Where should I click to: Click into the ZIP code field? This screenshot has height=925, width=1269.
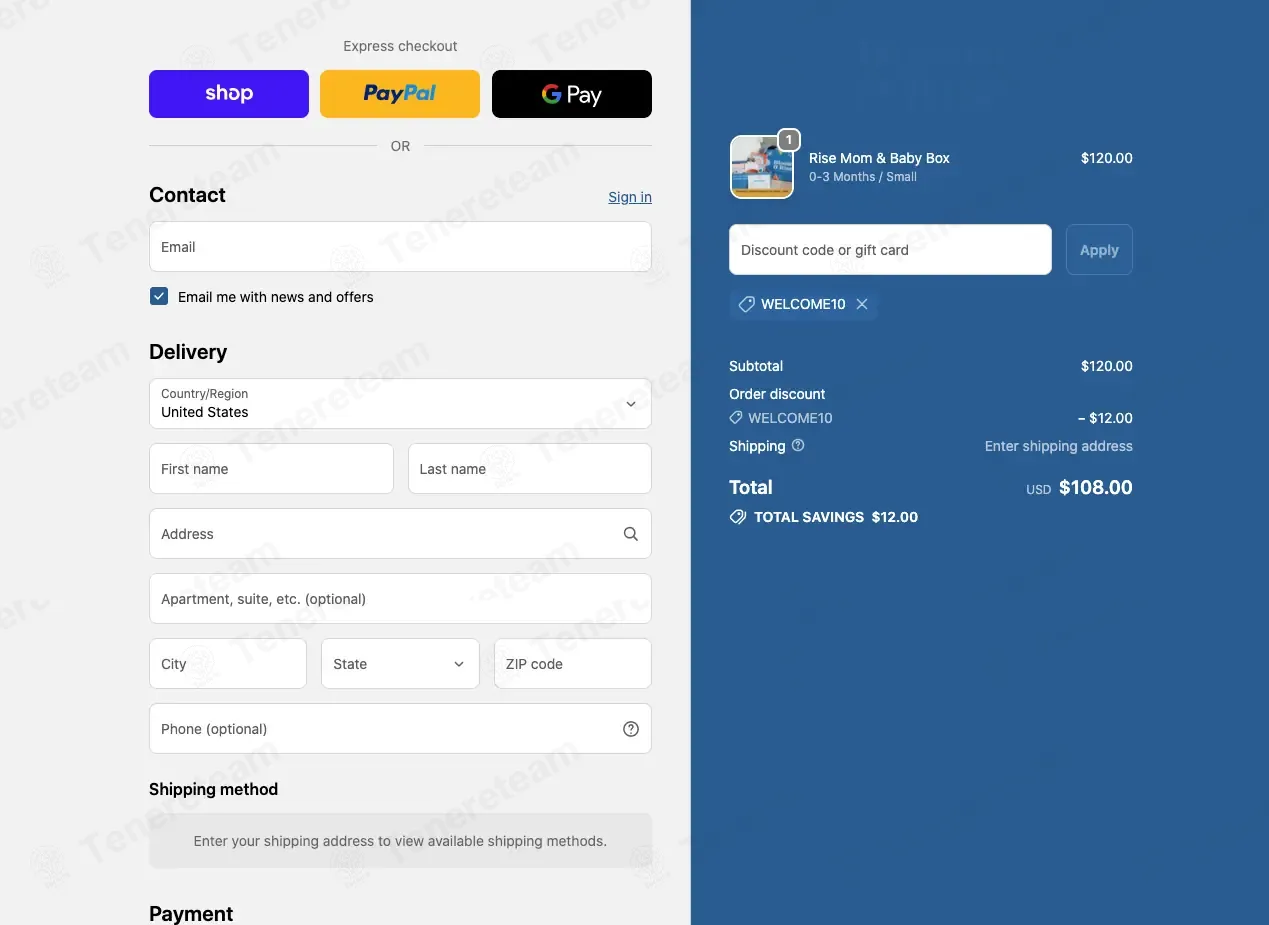pyautogui.click(x=573, y=664)
